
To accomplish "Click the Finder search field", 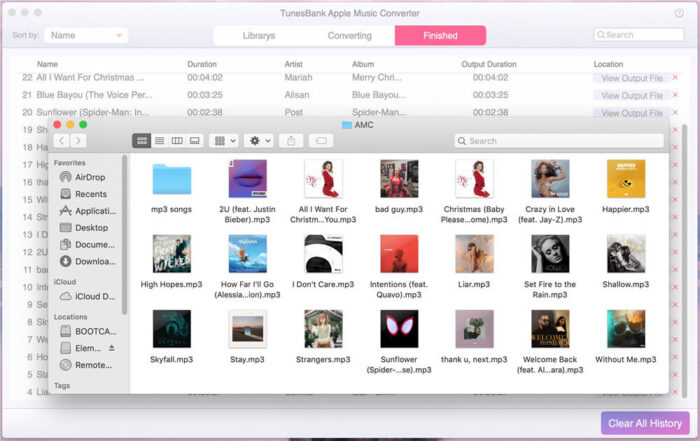I will [x=558, y=141].
